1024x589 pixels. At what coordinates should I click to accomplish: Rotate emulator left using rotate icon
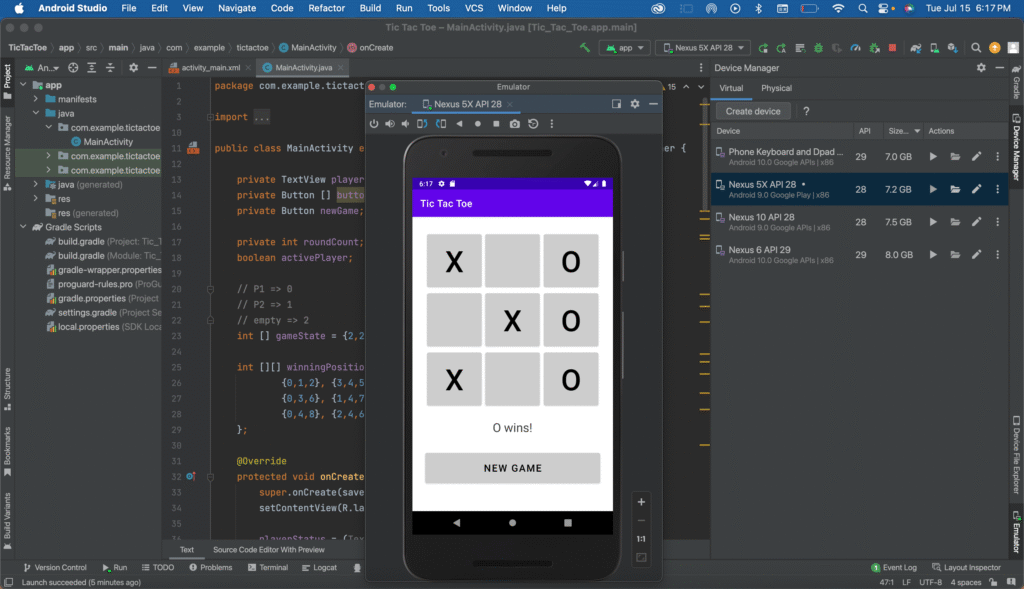421,124
